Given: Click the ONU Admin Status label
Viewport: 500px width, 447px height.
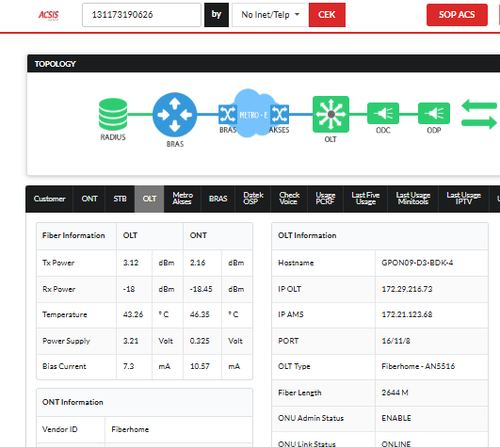Looking at the screenshot, I should [x=311, y=418].
